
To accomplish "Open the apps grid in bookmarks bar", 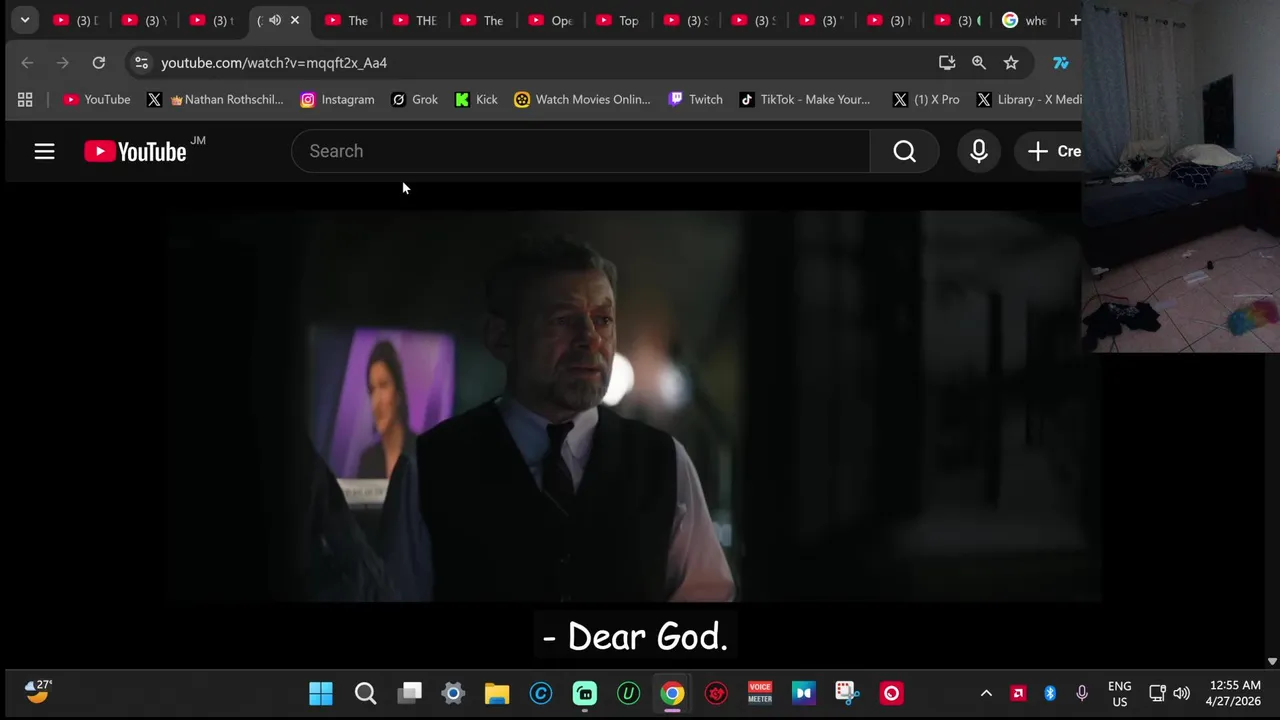I will (25, 99).
